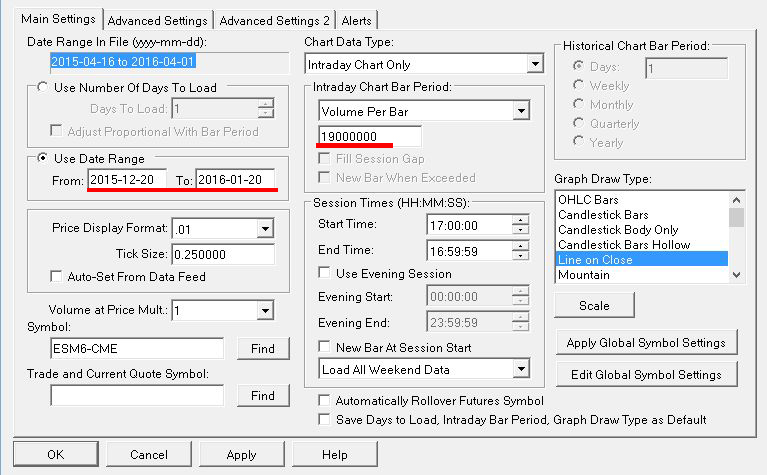
Task: Click the volume per bar value field
Action: pyautogui.click(x=370, y=136)
